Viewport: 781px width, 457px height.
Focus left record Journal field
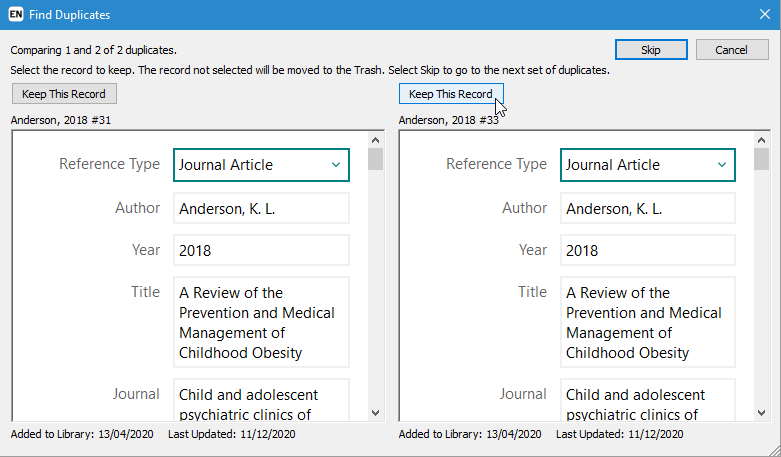point(261,404)
